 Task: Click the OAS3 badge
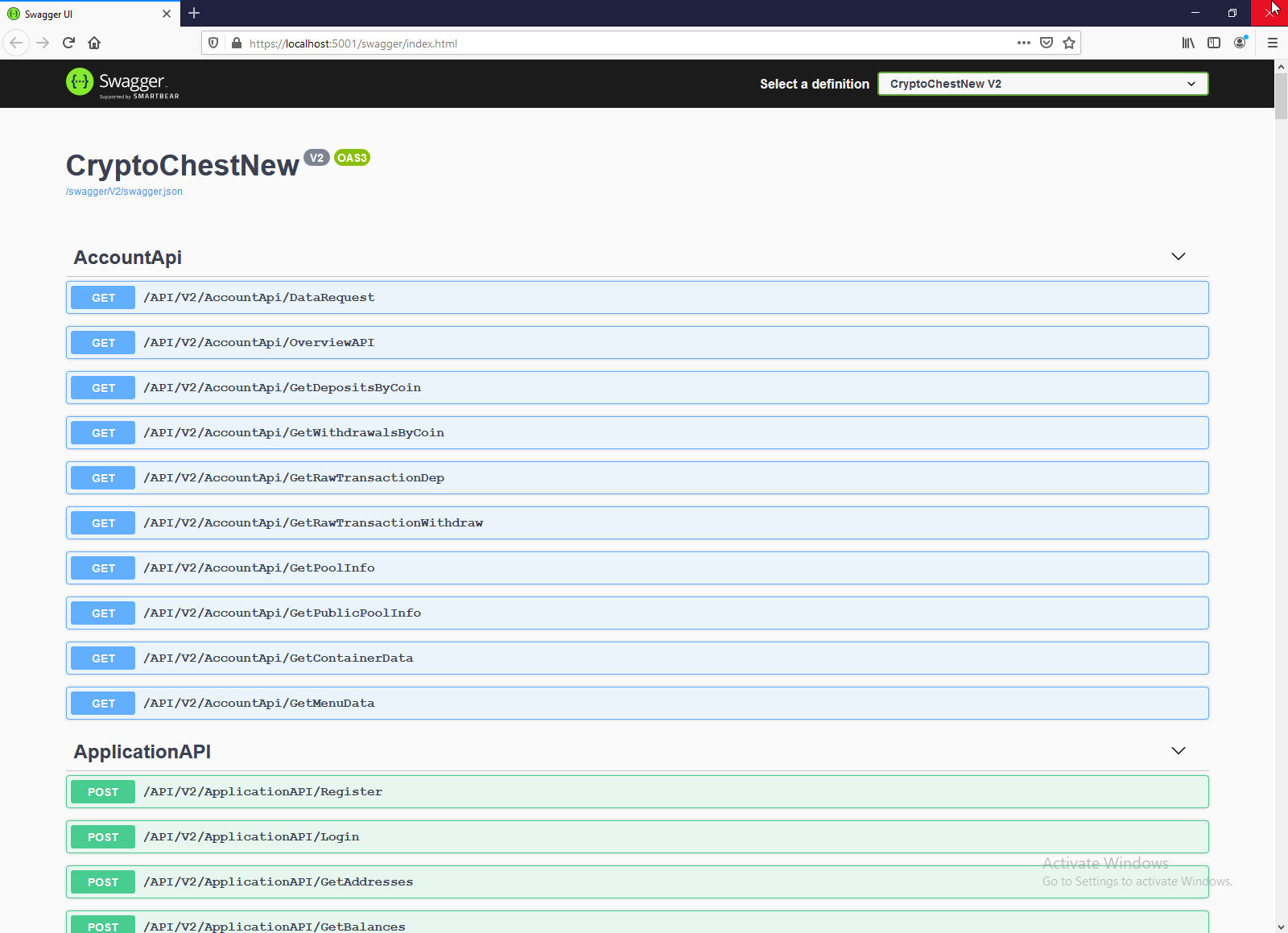click(x=352, y=158)
